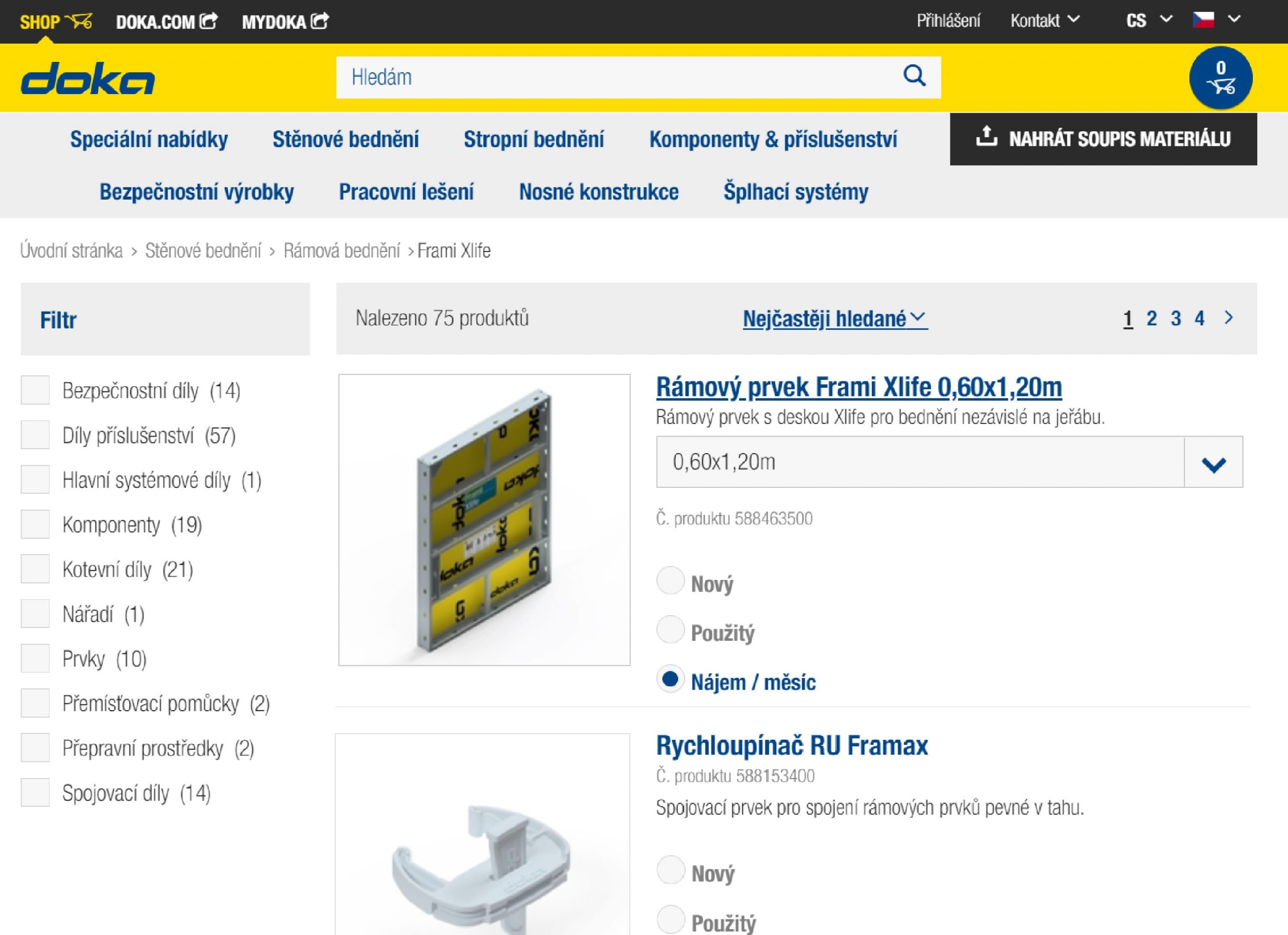Check the Komponenty filter

(35, 524)
